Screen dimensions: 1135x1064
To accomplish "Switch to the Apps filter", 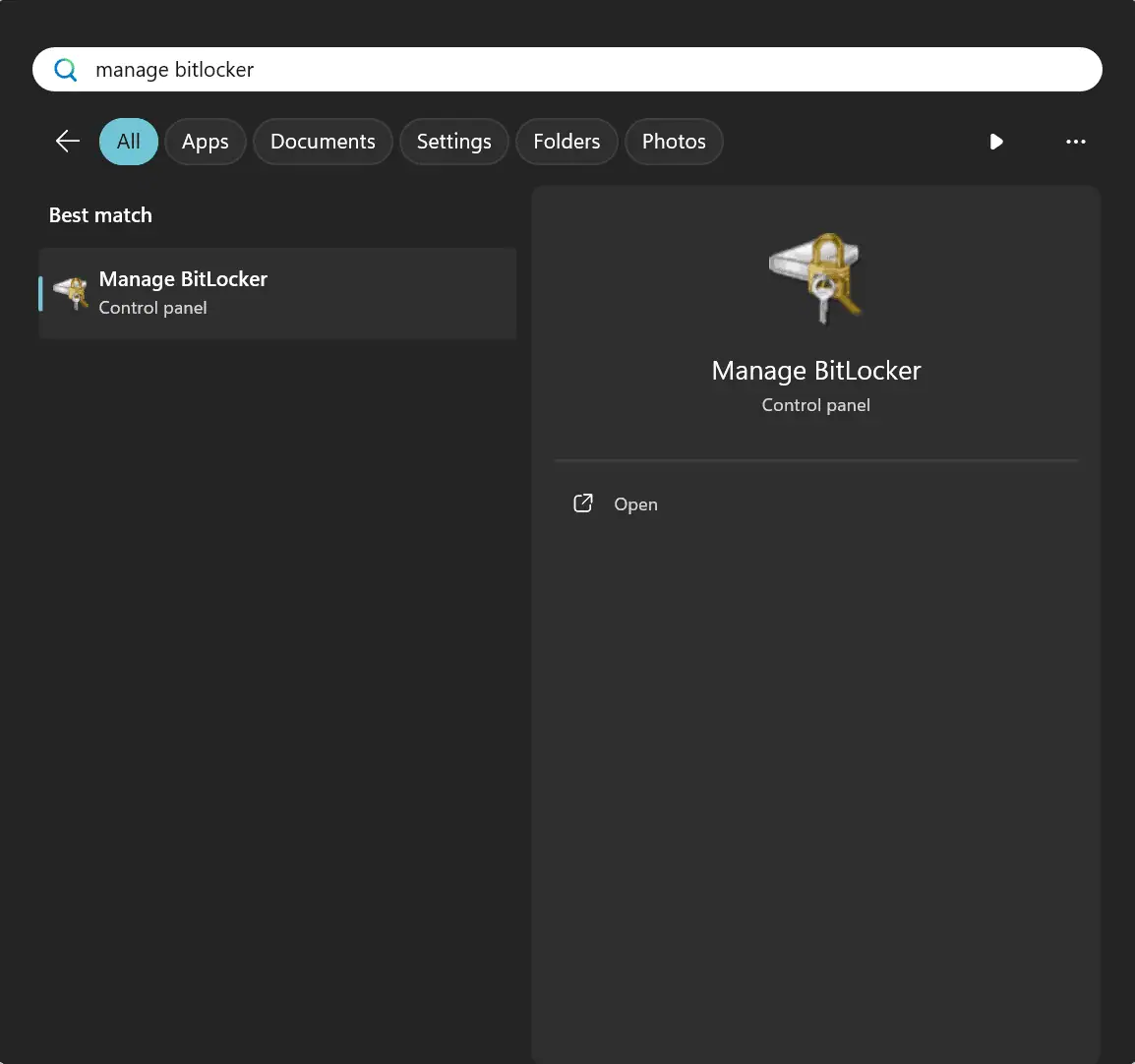I will (x=205, y=142).
